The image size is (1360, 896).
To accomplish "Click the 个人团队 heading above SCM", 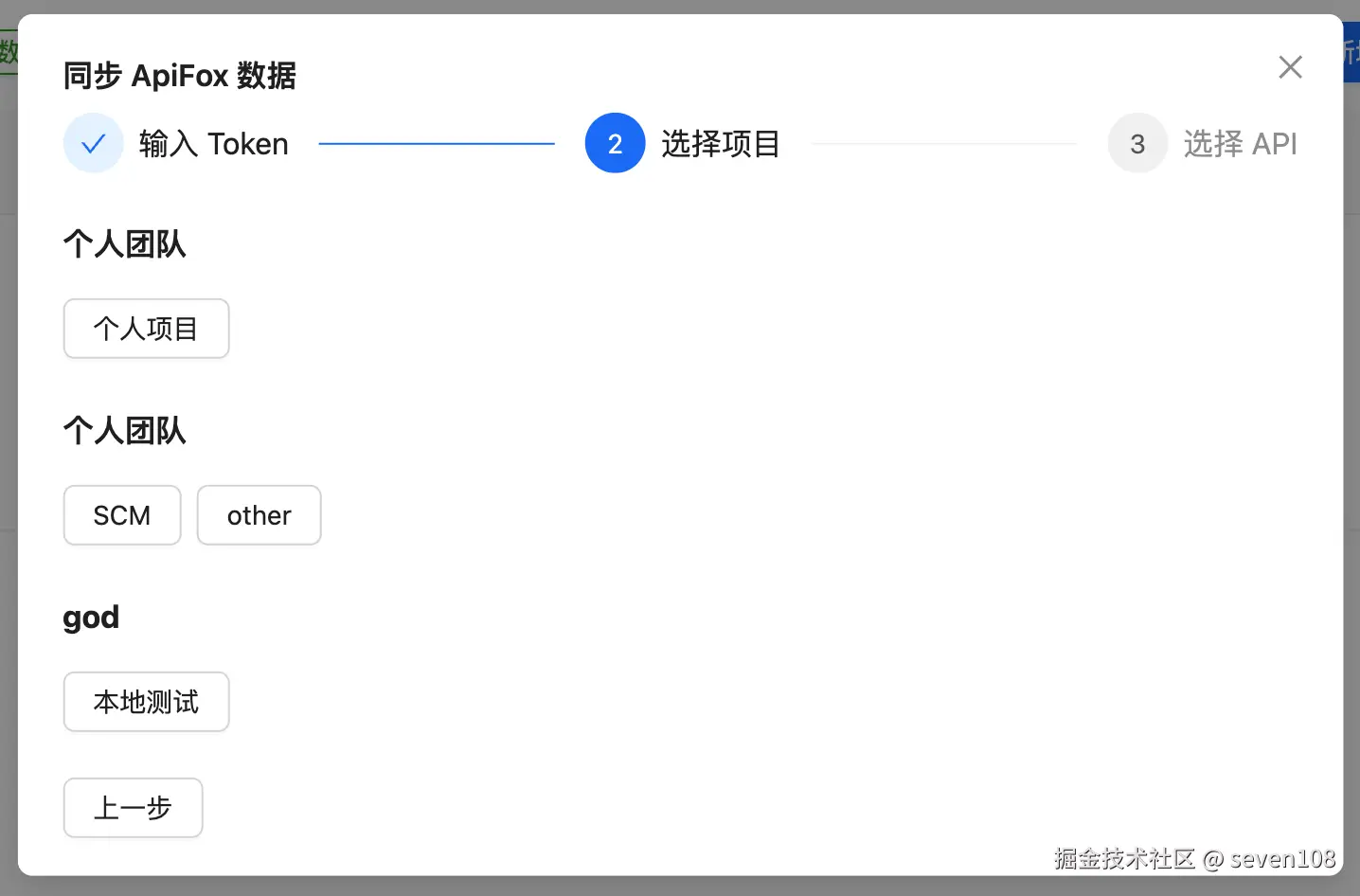I will [125, 431].
